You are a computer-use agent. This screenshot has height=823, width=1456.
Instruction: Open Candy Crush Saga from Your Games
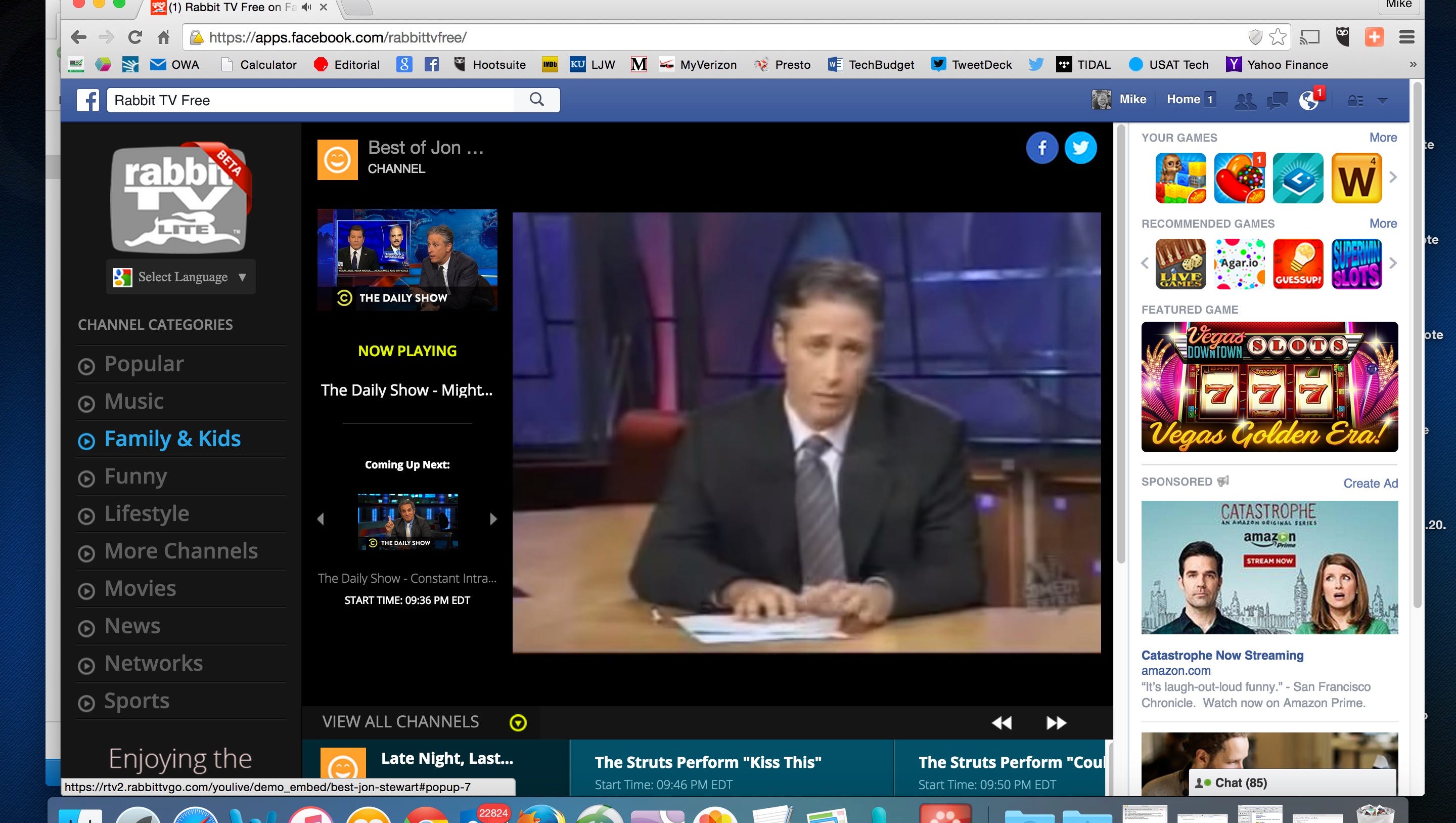tap(1239, 177)
